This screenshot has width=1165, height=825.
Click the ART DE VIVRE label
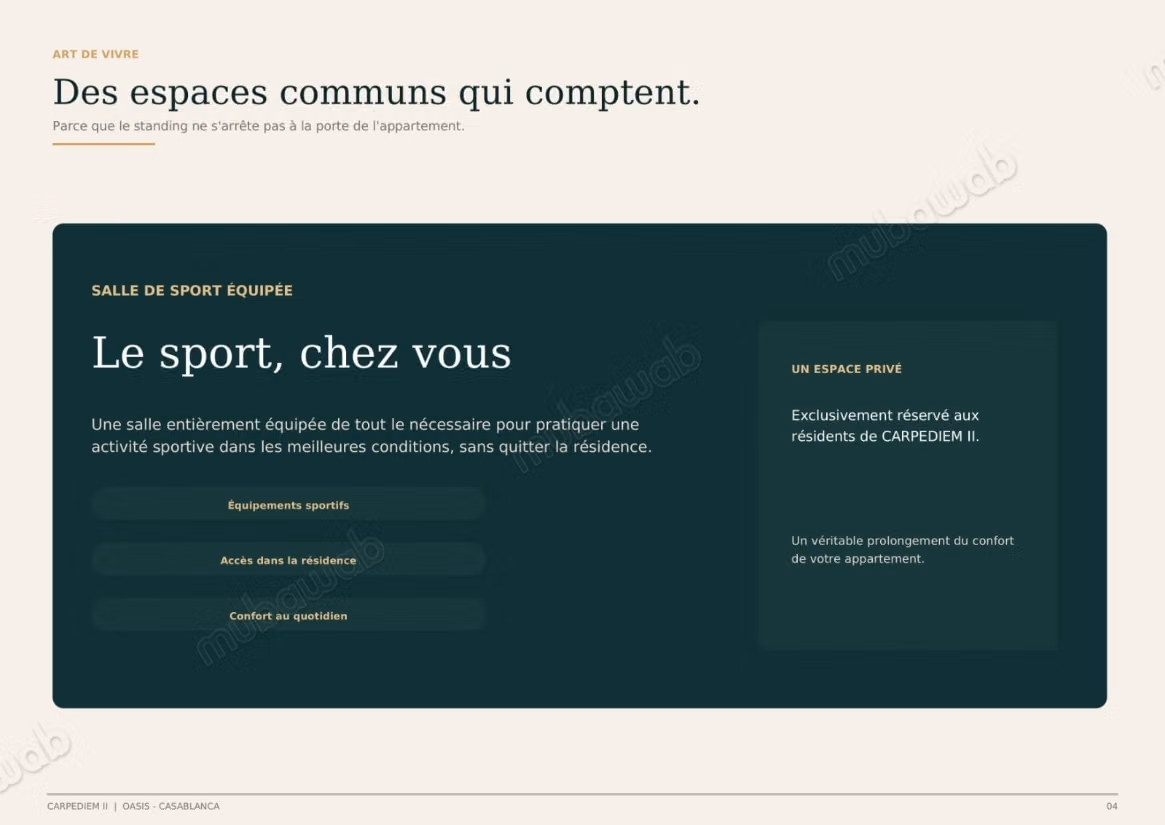95,54
